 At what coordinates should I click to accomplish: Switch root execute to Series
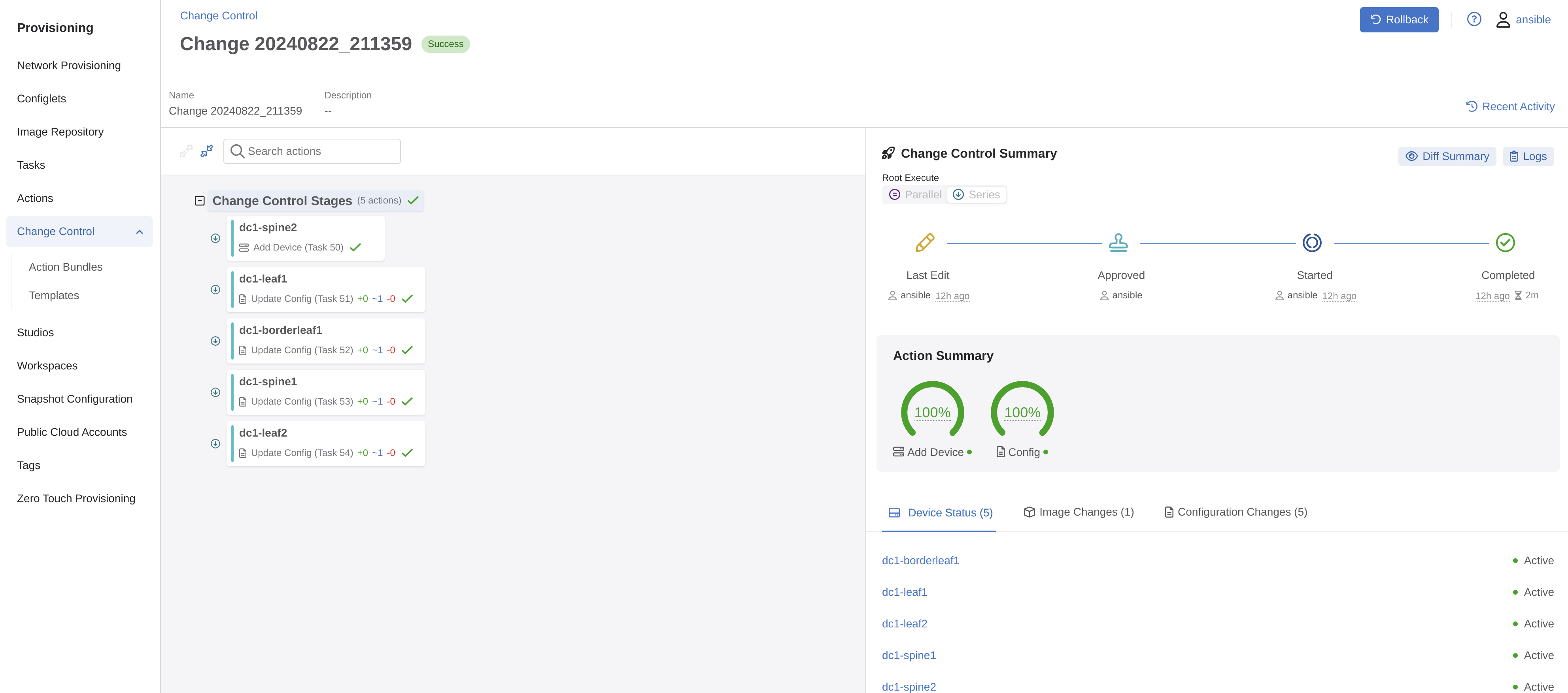click(976, 195)
